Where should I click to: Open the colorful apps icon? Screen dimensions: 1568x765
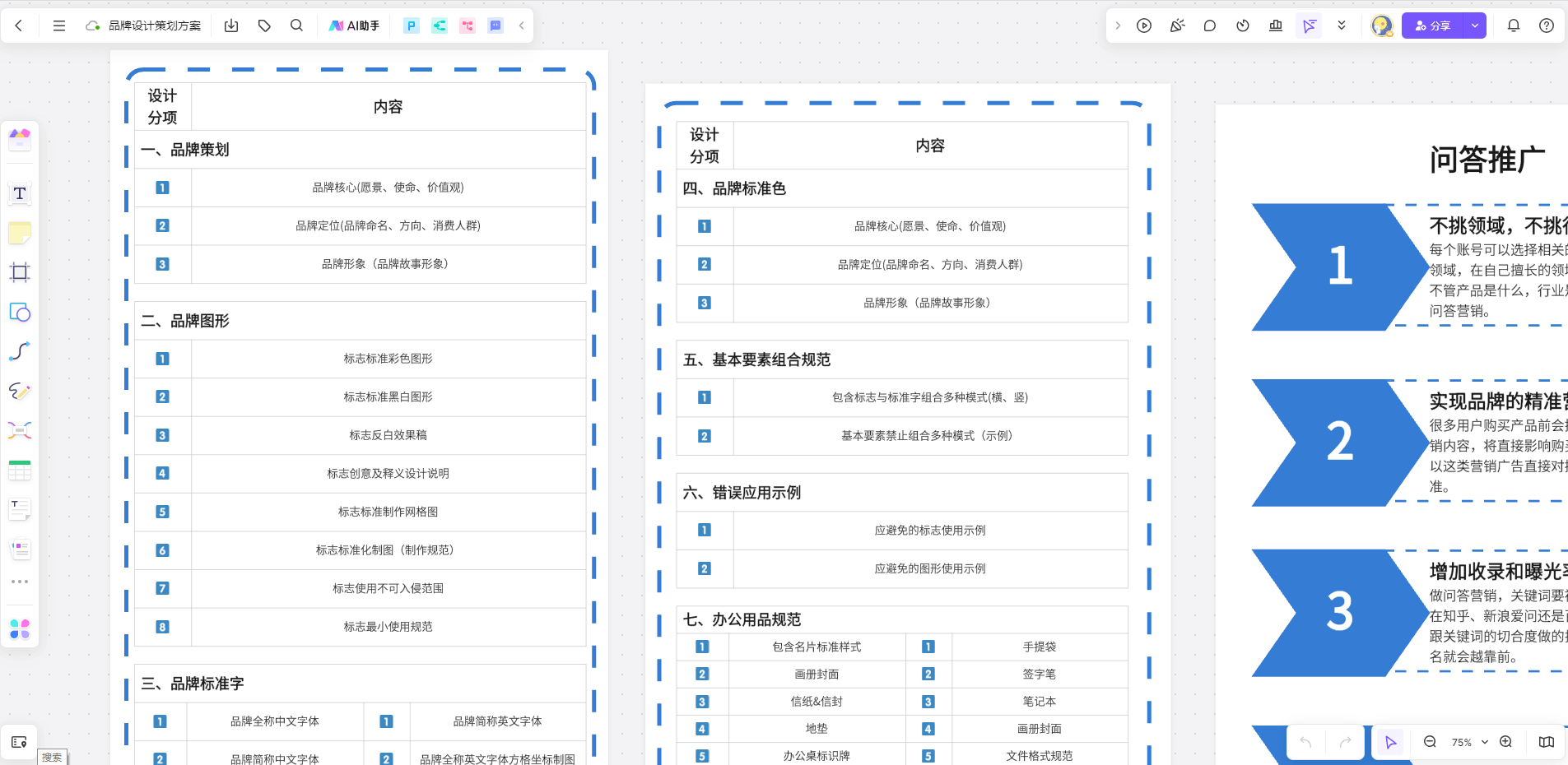coord(20,629)
